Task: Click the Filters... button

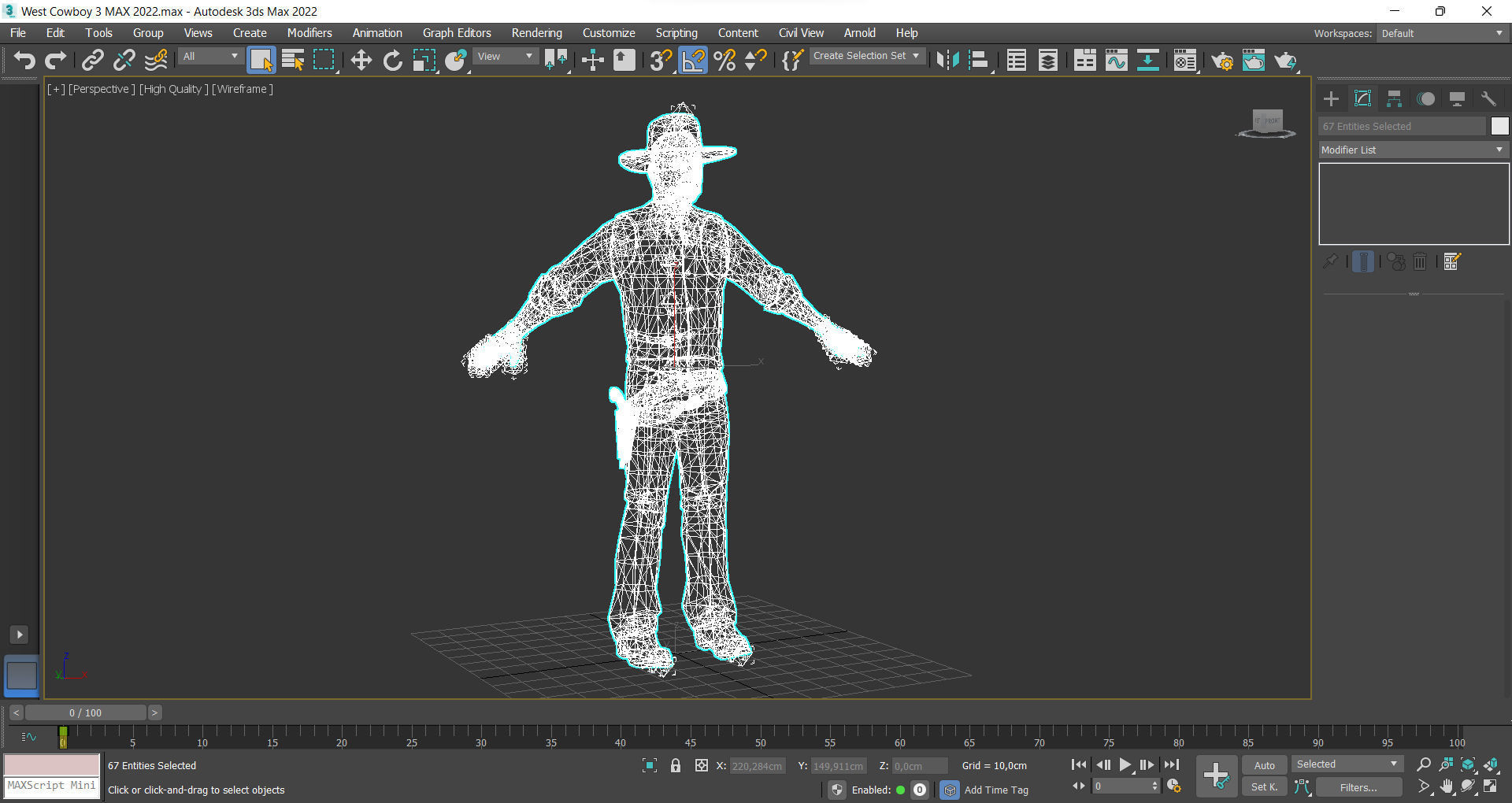Action: (1358, 786)
